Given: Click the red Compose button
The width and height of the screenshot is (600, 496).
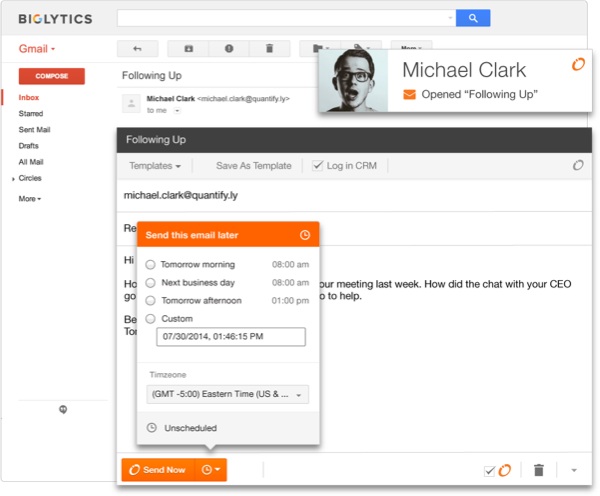Looking at the screenshot, I should 51,76.
